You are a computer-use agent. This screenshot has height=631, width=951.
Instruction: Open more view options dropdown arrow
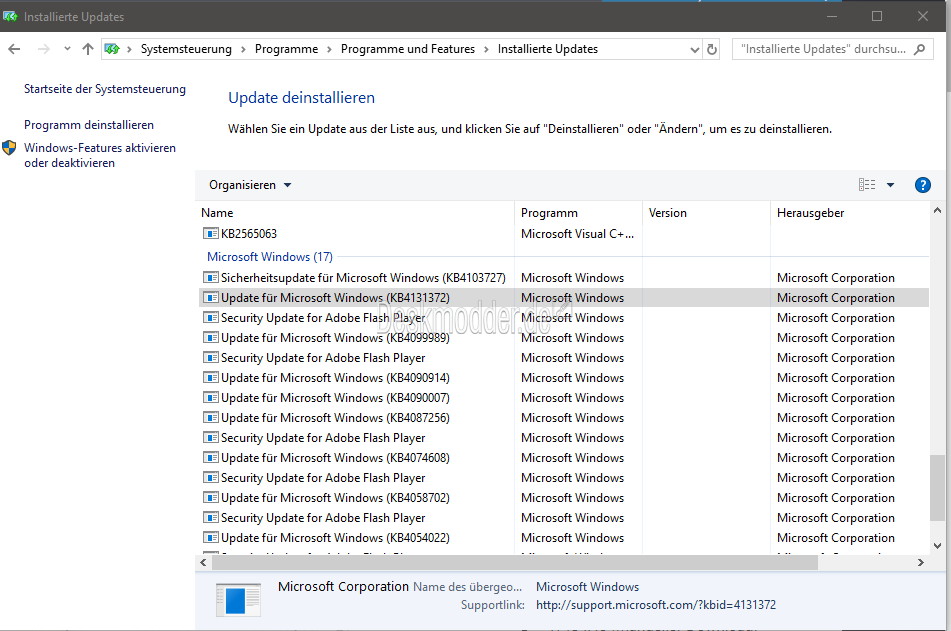(x=890, y=185)
